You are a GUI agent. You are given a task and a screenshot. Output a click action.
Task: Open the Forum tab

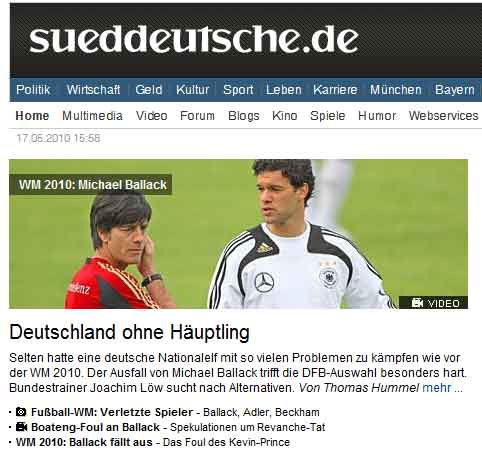[x=197, y=116]
